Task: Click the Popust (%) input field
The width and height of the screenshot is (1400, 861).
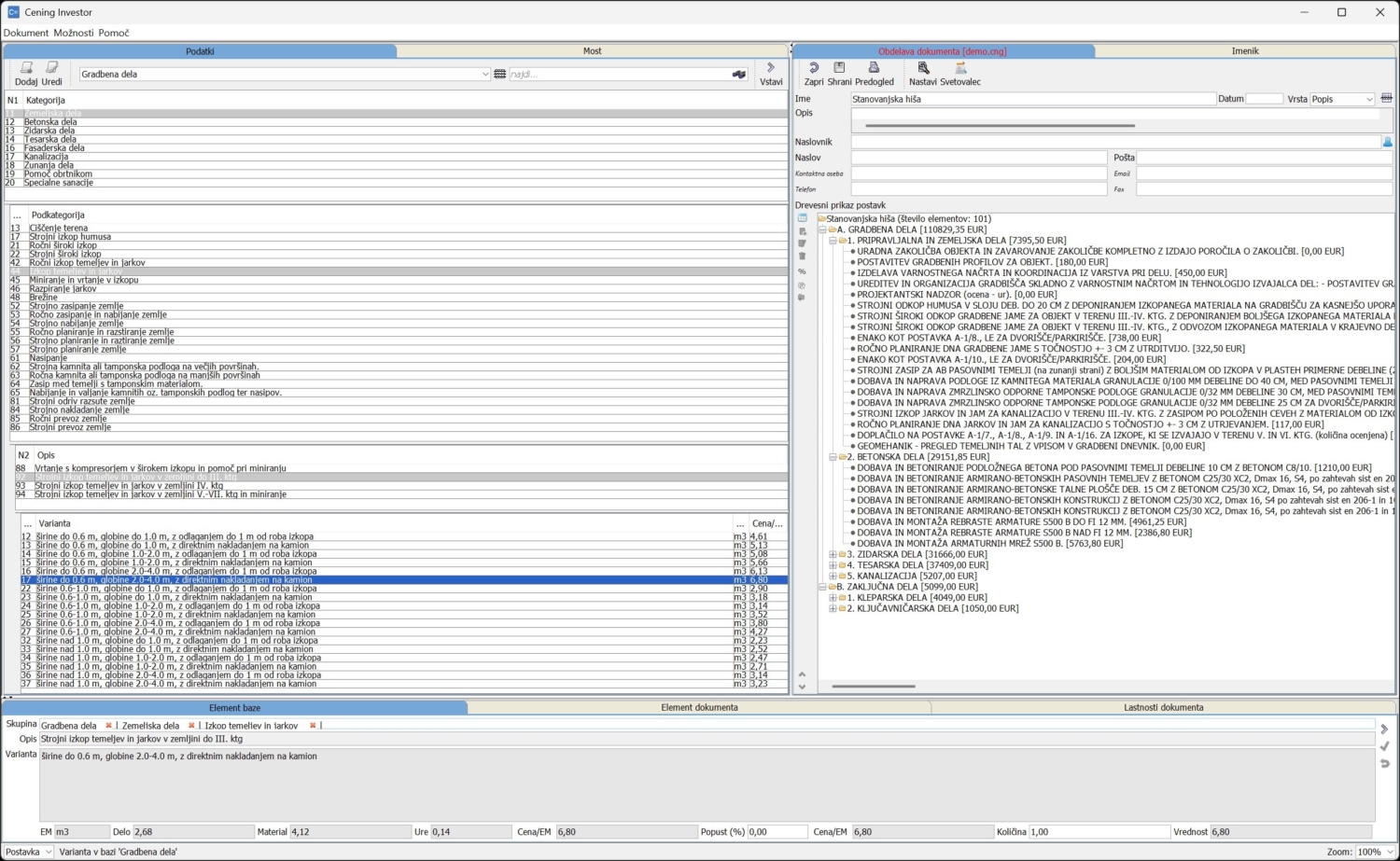Action: click(777, 832)
